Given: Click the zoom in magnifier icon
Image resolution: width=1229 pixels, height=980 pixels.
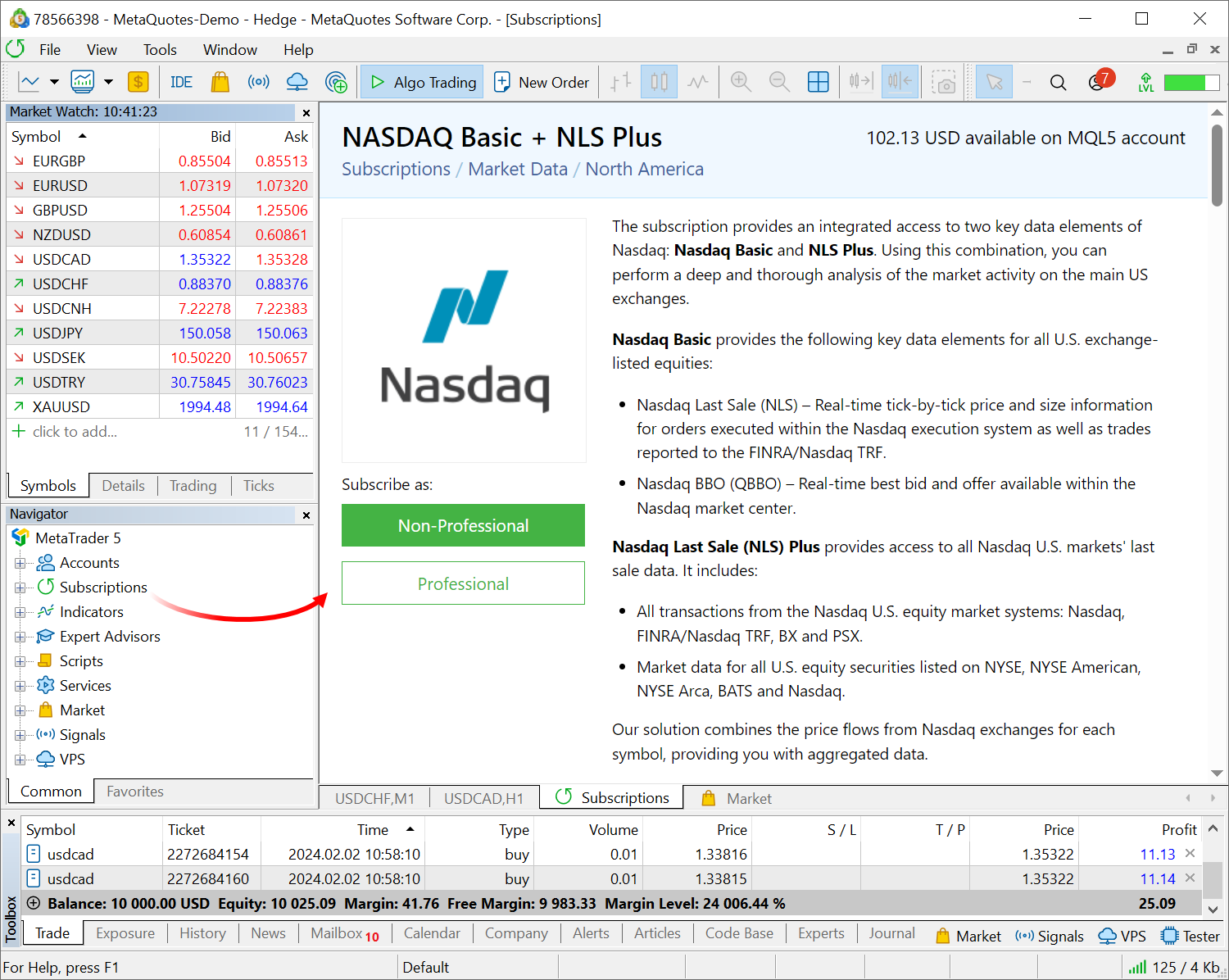Looking at the screenshot, I should click(741, 82).
